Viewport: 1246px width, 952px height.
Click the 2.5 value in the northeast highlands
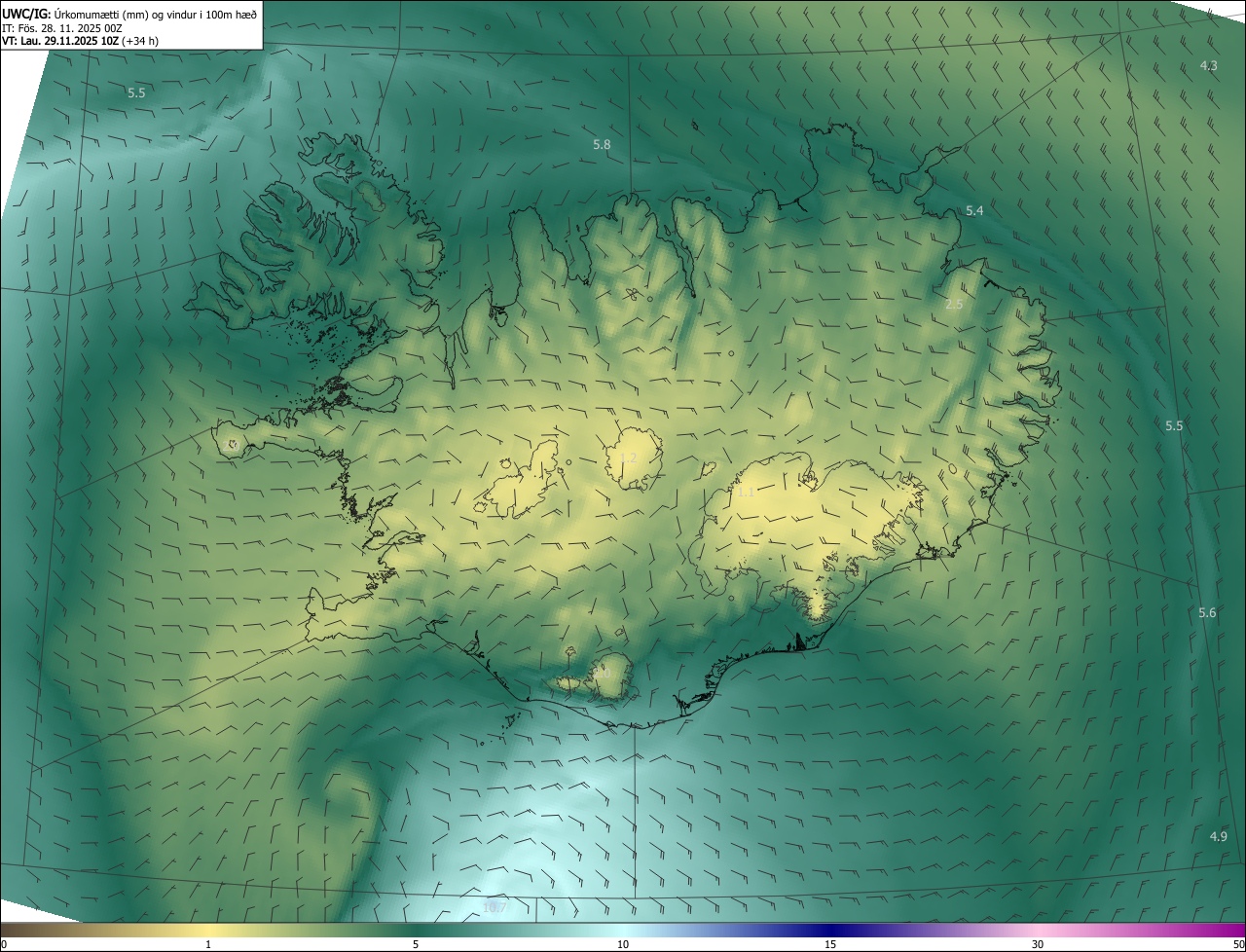coord(954,305)
